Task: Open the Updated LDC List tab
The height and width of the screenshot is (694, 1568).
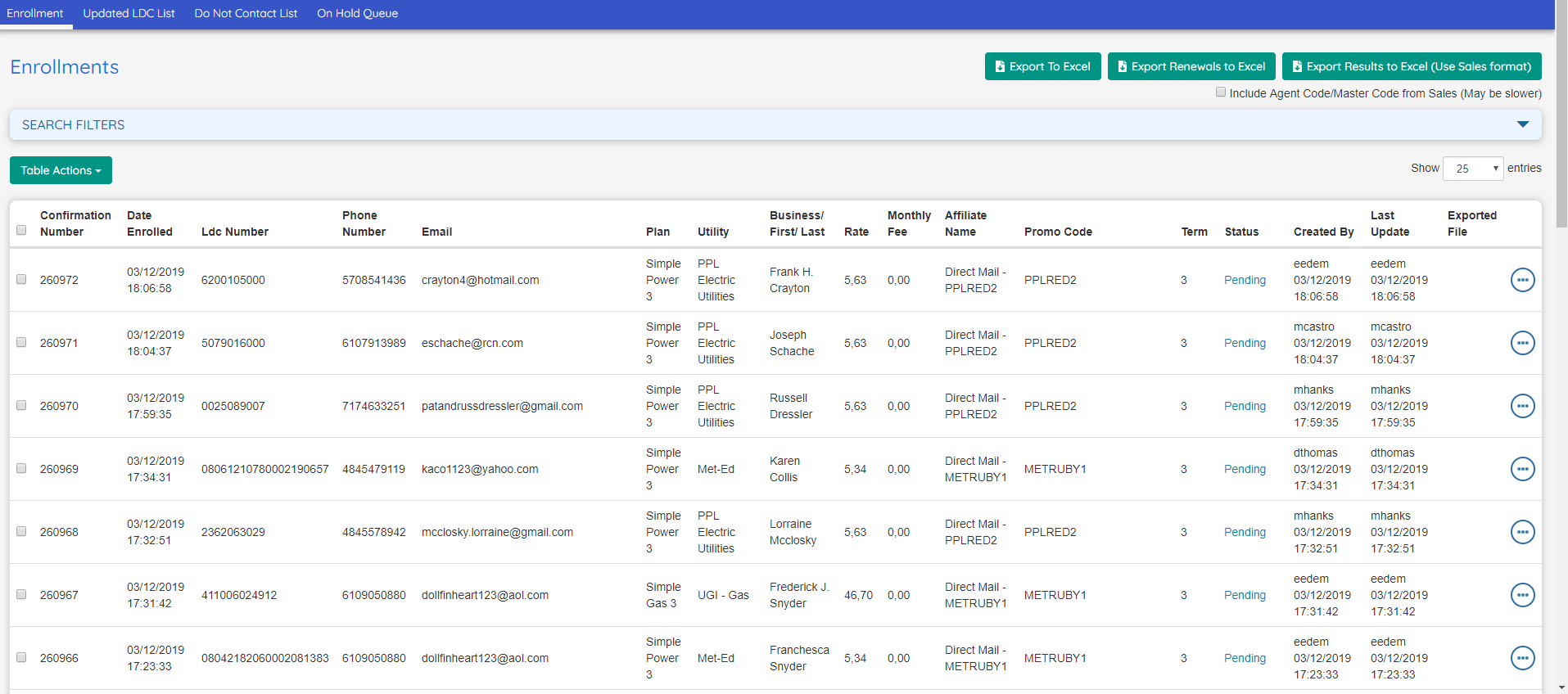Action: pos(129,13)
